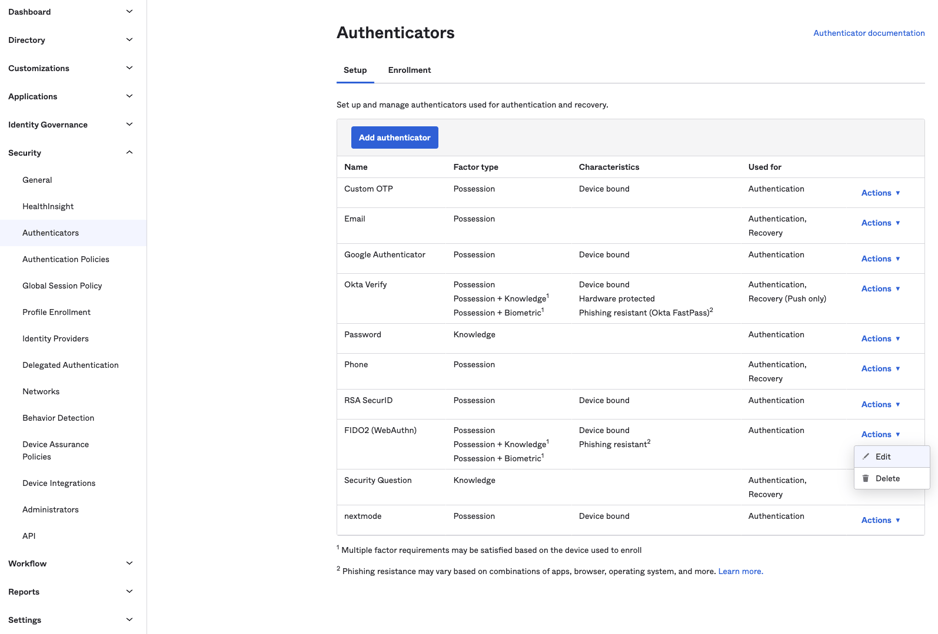Open the Authenticator documentation link
This screenshot has width=938, height=634.
868,33
